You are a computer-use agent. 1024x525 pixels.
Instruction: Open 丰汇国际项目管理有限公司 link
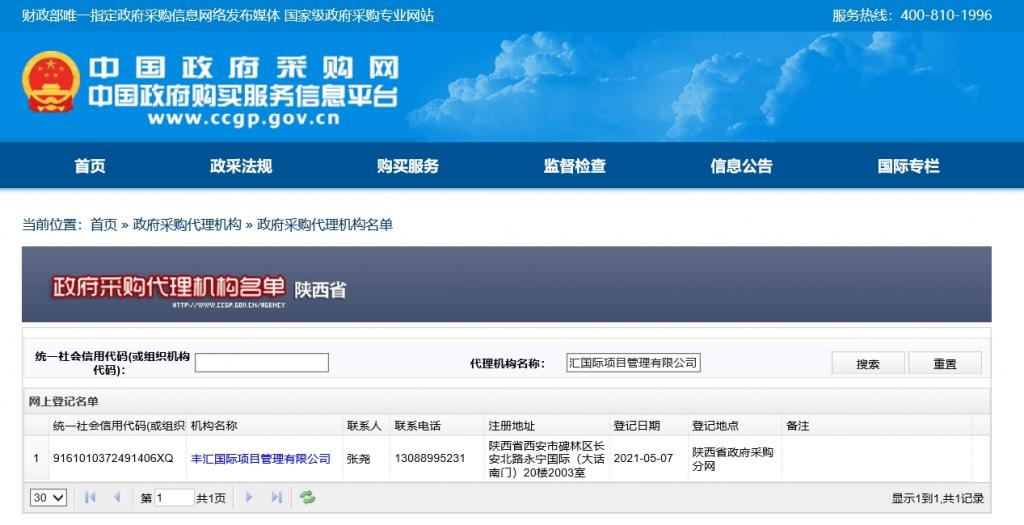(x=261, y=459)
